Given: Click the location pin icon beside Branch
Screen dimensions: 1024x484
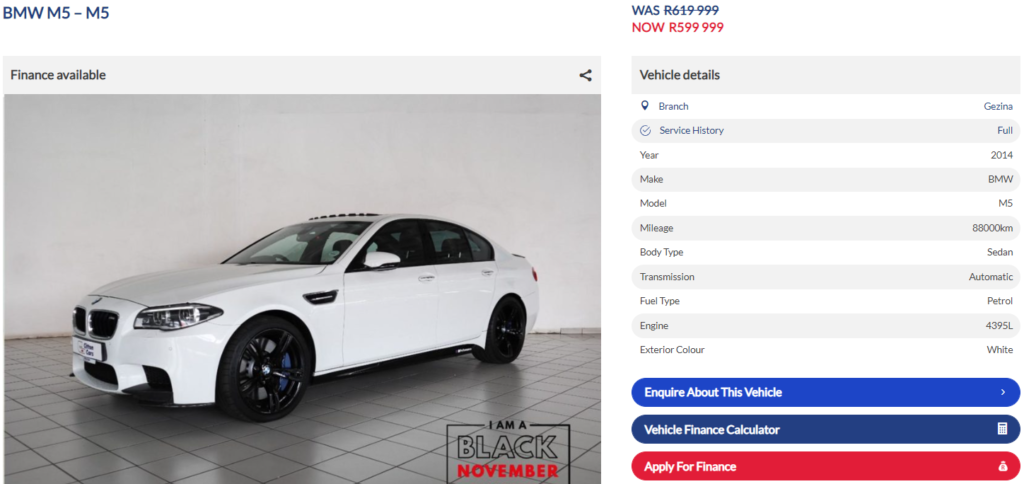Looking at the screenshot, I should [645, 106].
